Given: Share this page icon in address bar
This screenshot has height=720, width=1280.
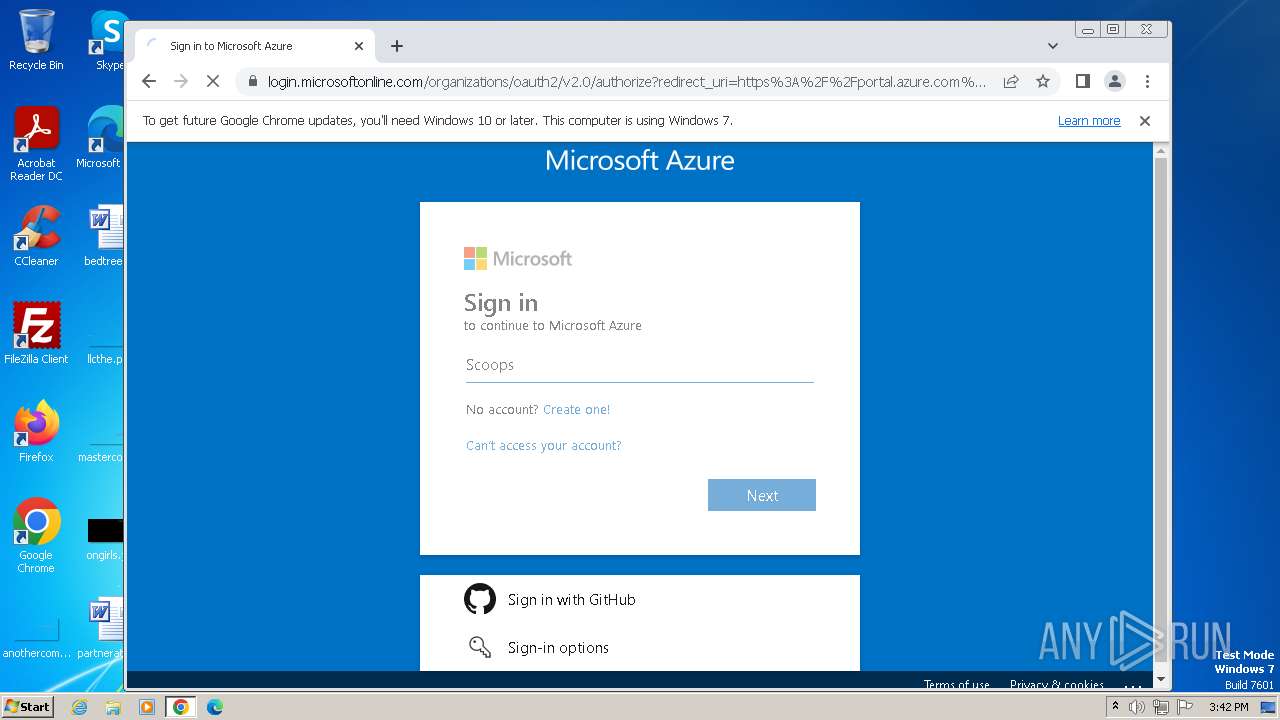Looking at the screenshot, I should coord(1011,82).
